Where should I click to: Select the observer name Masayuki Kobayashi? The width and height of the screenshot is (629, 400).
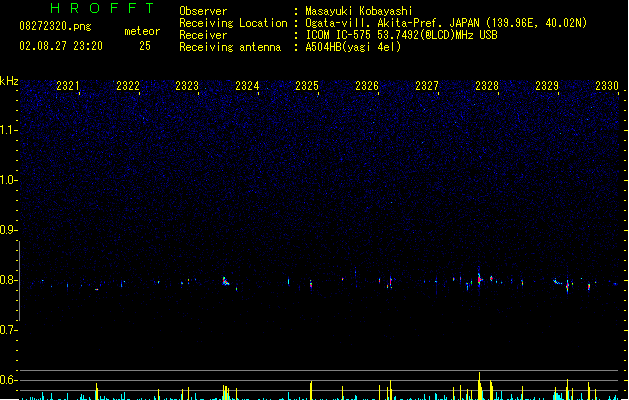click(x=359, y=11)
